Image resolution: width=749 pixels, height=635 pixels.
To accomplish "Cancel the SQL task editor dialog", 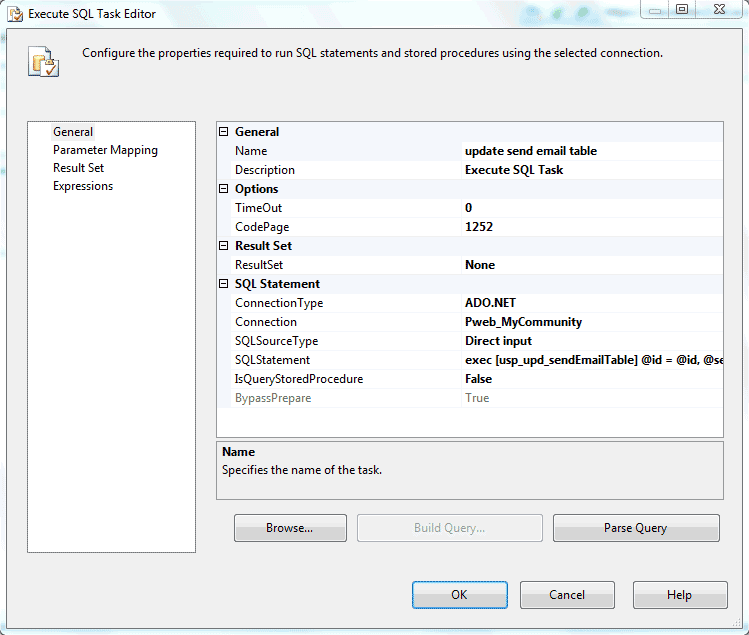I will (x=567, y=595).
